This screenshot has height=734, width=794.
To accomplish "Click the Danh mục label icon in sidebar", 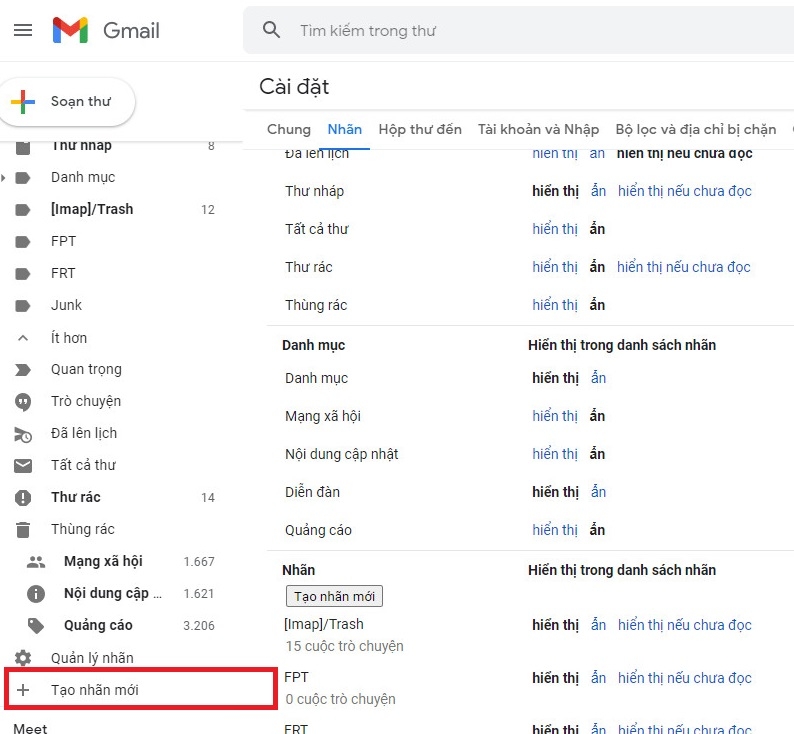I will click(x=23, y=178).
